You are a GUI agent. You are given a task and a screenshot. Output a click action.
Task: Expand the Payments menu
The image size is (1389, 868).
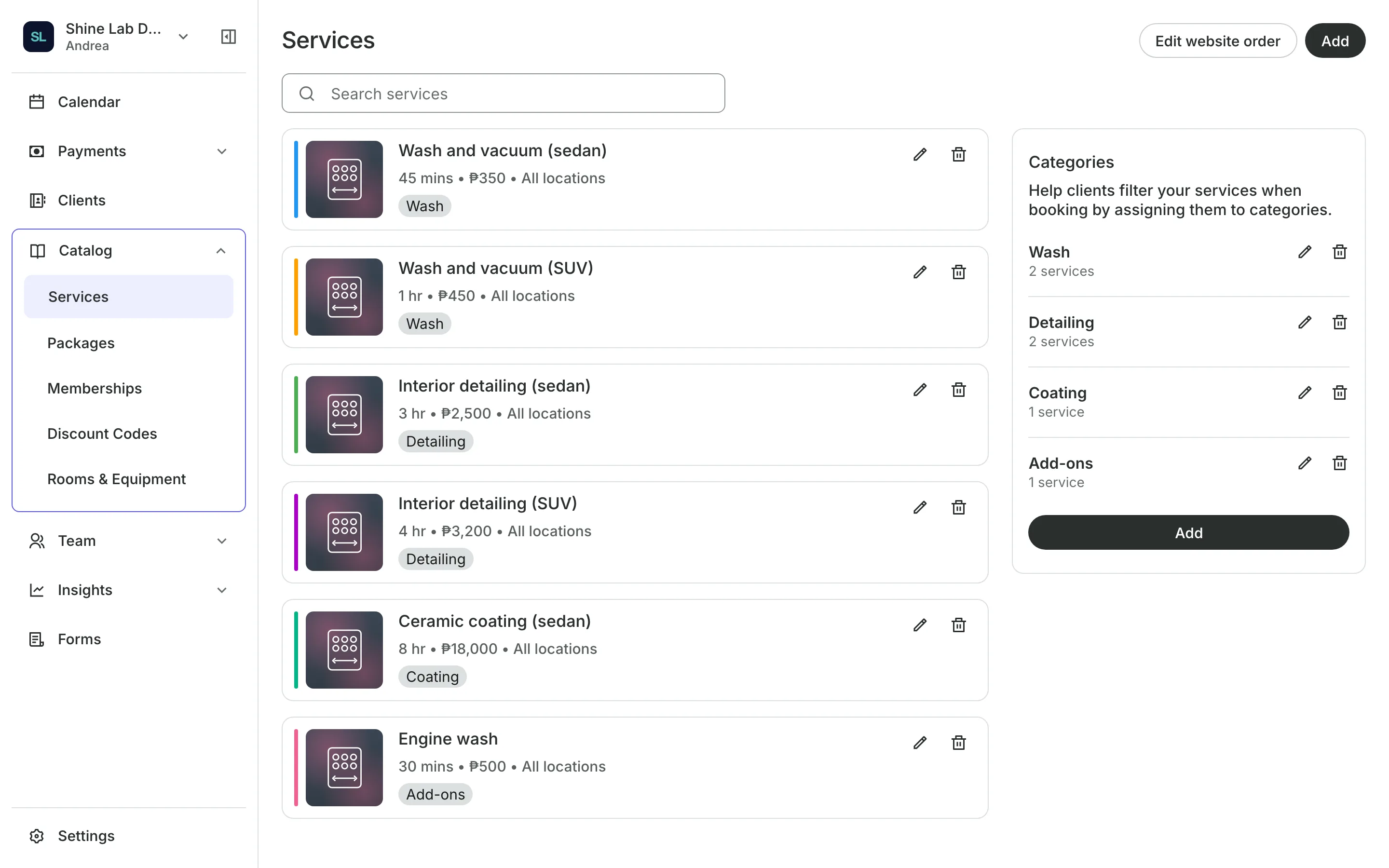(221, 151)
